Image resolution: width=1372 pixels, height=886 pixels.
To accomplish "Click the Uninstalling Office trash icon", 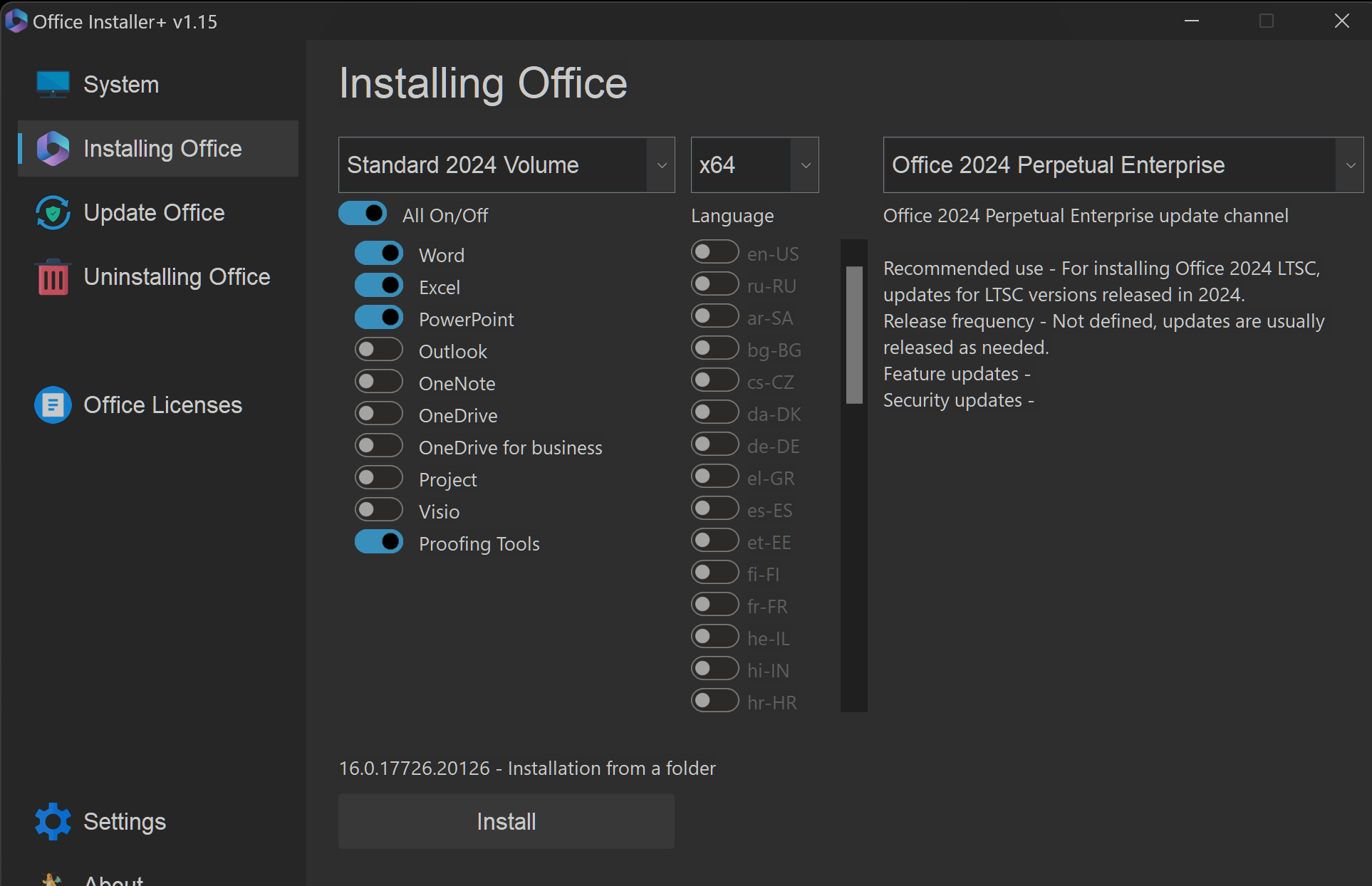I will 53,277.
